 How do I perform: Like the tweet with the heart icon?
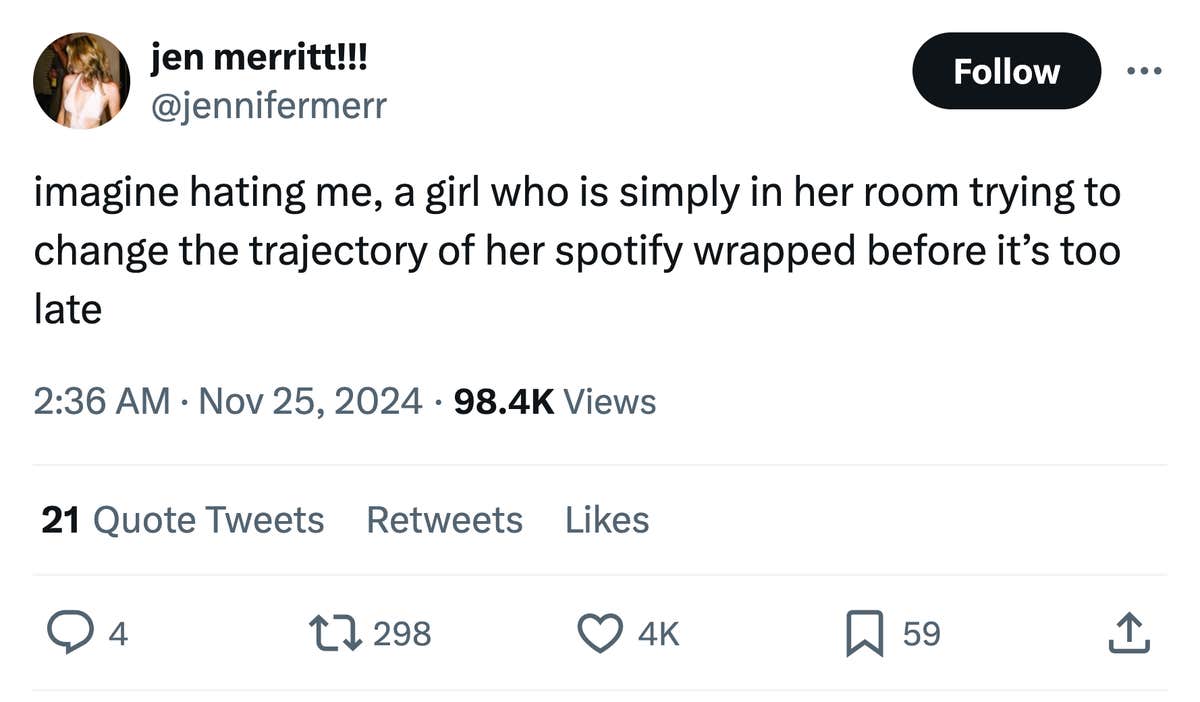(600, 633)
